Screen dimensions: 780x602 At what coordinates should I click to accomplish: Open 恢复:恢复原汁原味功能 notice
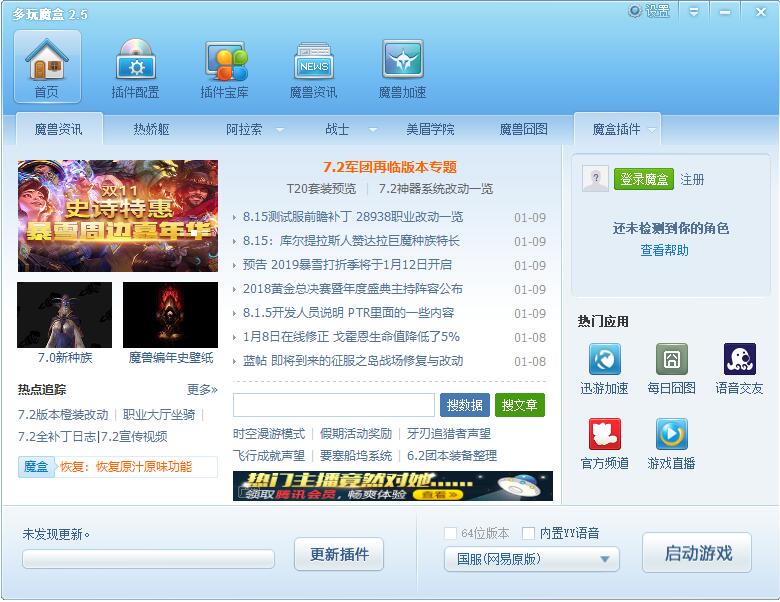126,467
